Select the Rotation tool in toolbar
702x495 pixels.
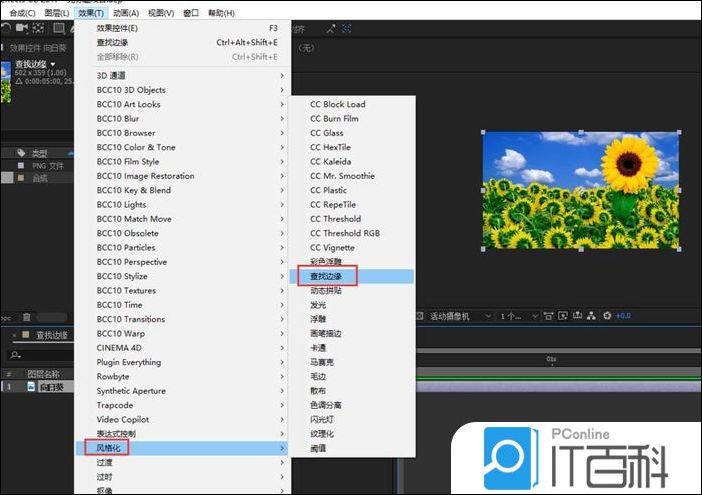click(5, 28)
